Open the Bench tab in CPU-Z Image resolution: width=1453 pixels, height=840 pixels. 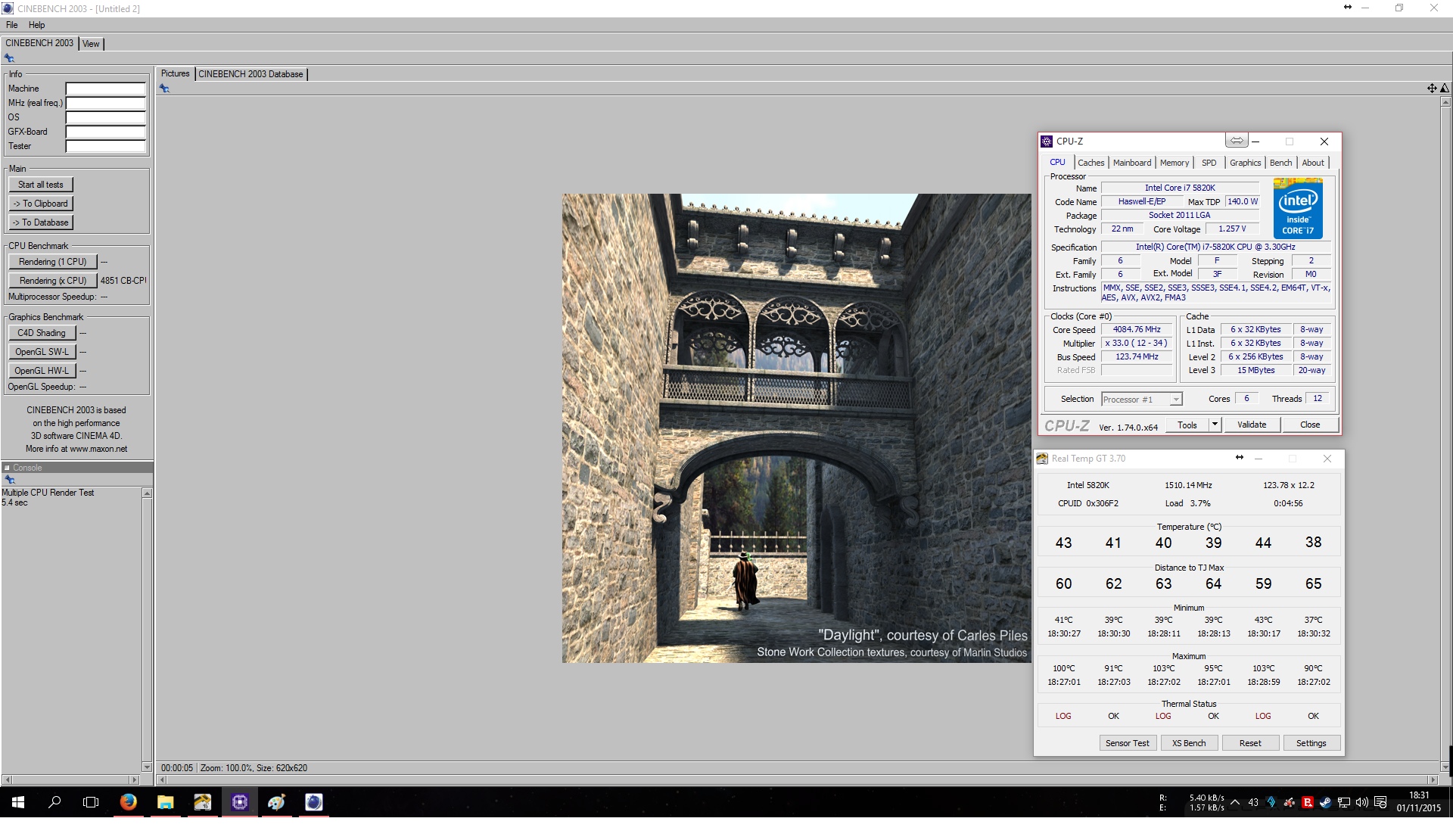click(1280, 163)
